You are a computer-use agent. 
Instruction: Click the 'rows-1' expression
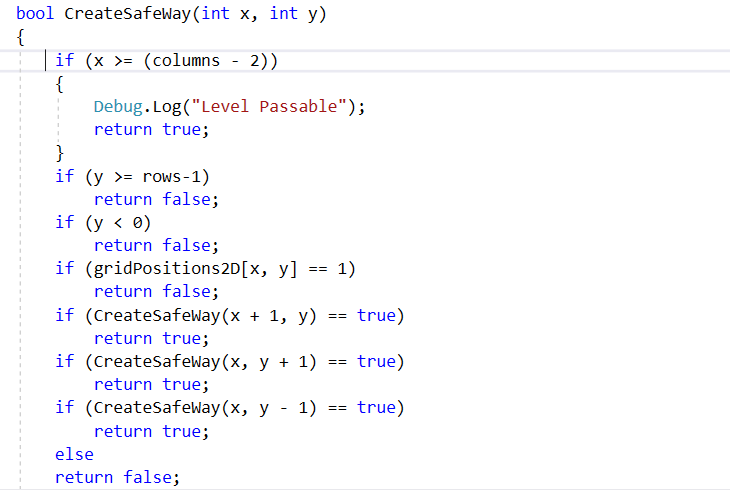[171, 177]
